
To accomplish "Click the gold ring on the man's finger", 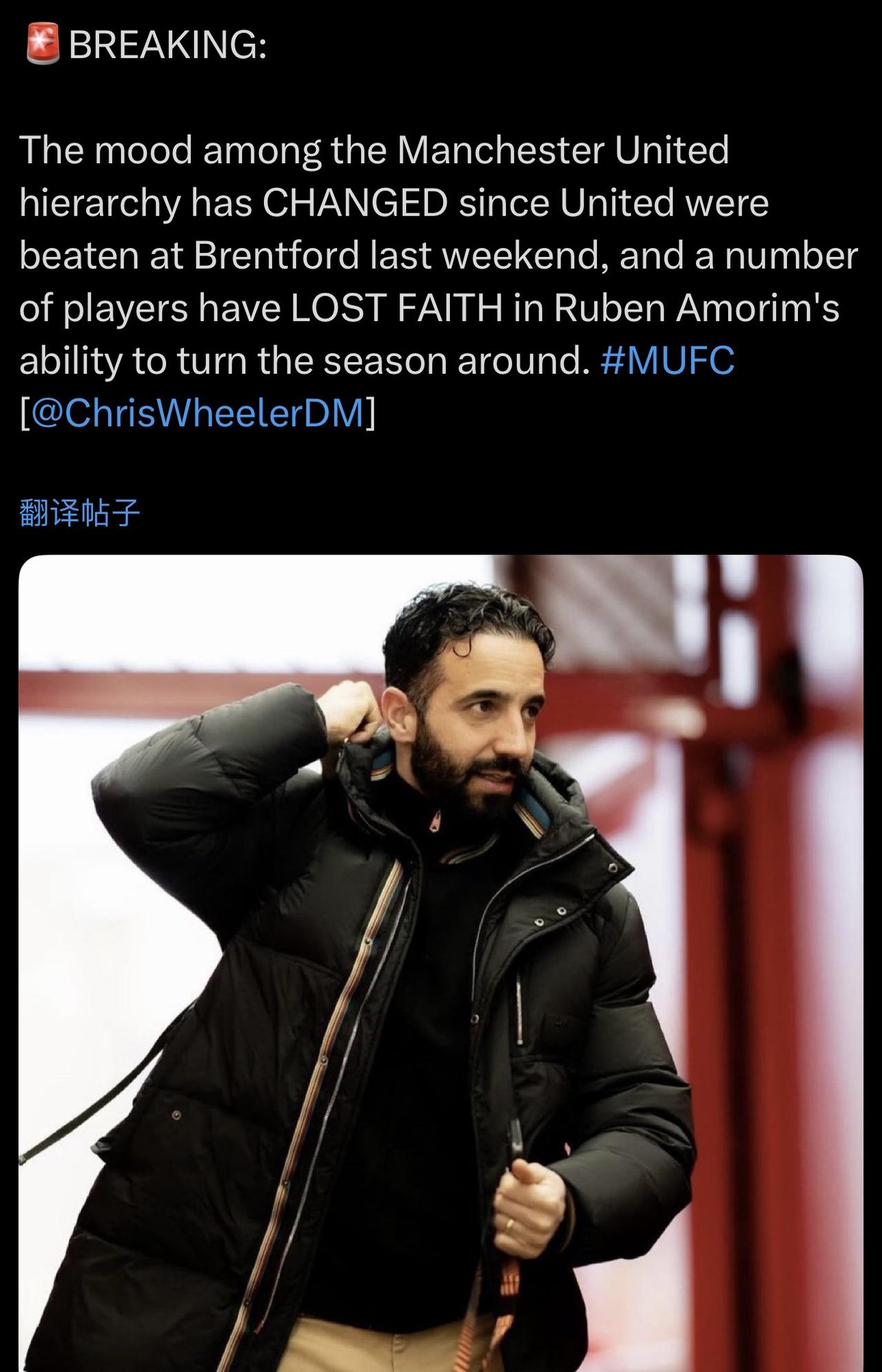I will (509, 1225).
